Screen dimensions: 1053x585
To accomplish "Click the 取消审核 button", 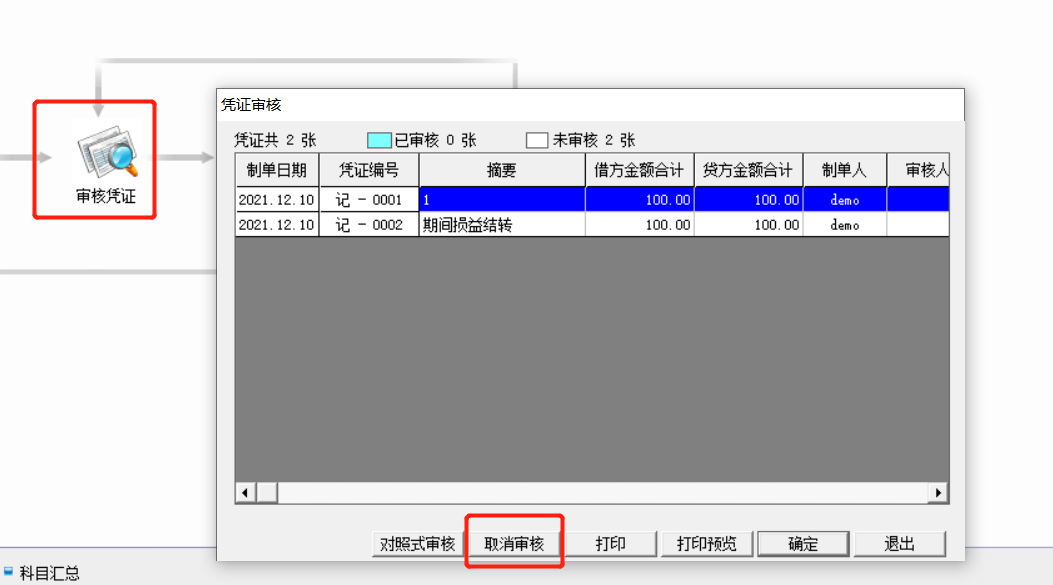I will point(514,543).
